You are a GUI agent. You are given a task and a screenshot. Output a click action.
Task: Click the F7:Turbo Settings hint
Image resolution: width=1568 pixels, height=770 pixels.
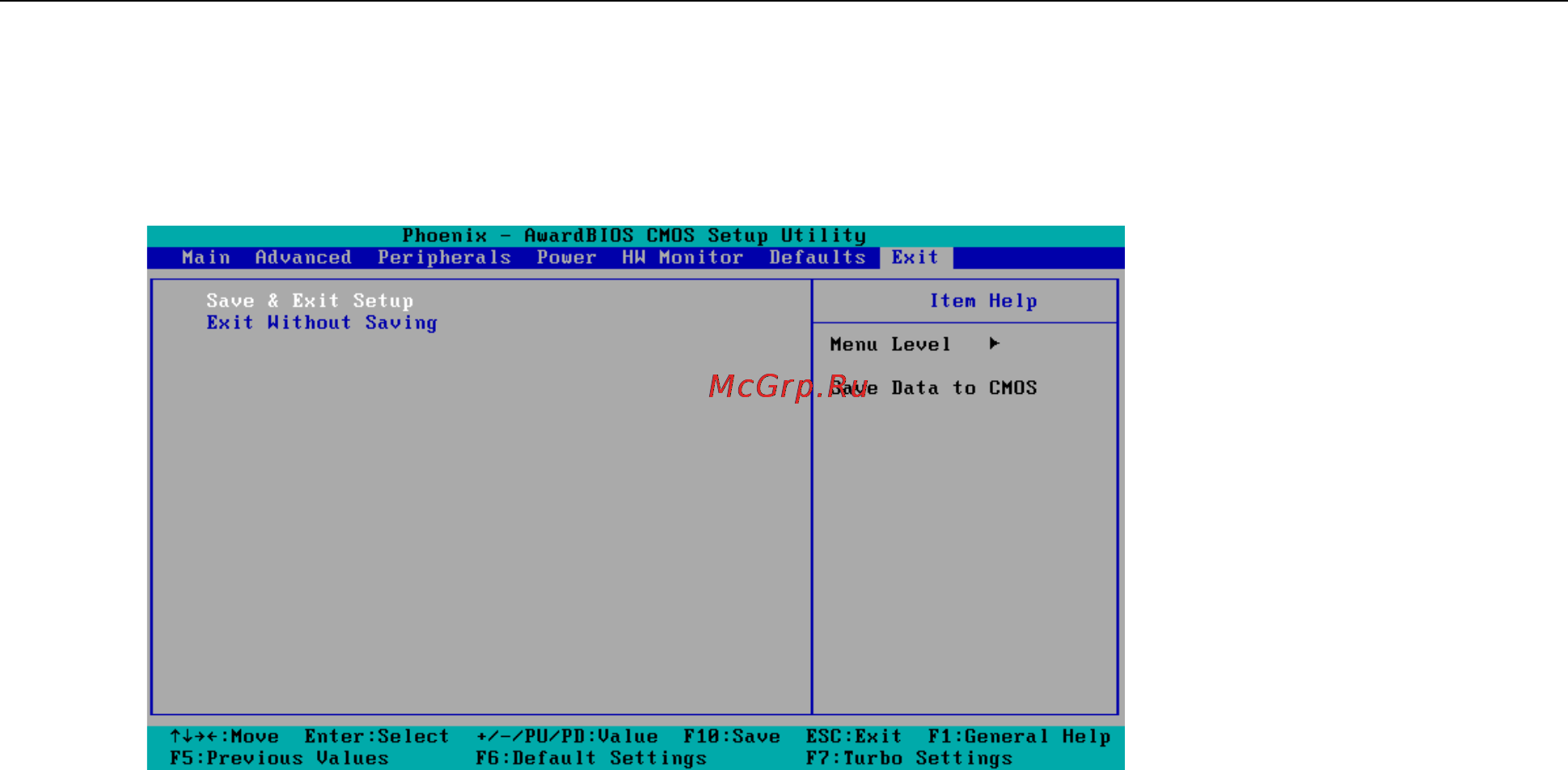pyautogui.click(x=909, y=758)
